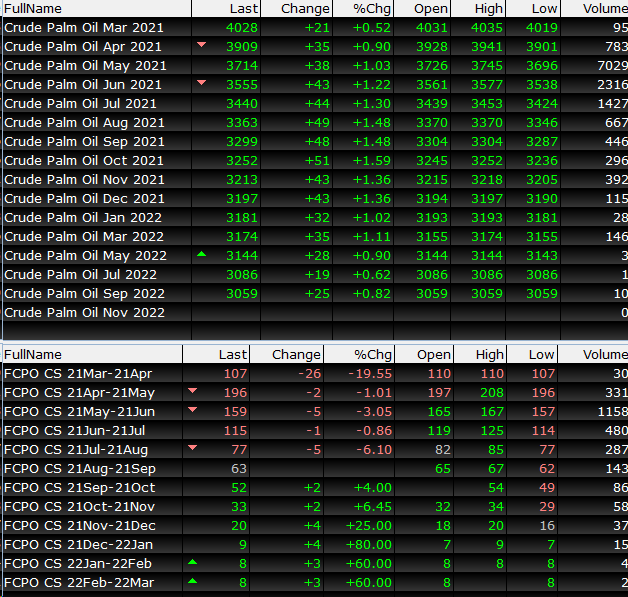Click down-tick arrow on Crude Palm Oil Apr 2021
The width and height of the screenshot is (628, 597).
201,45
